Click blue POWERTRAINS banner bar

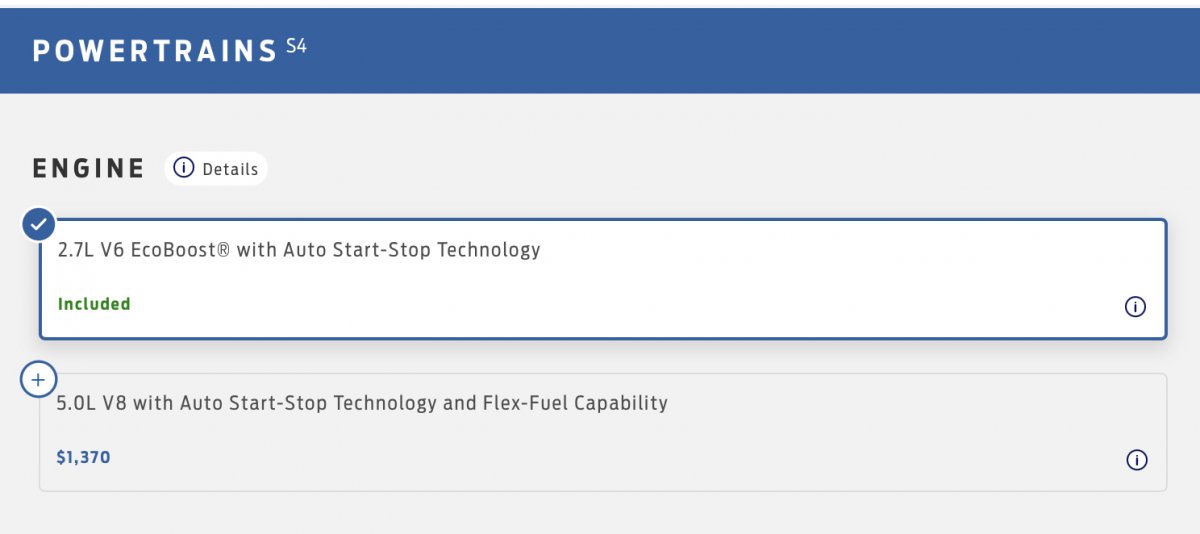coord(750,50)
